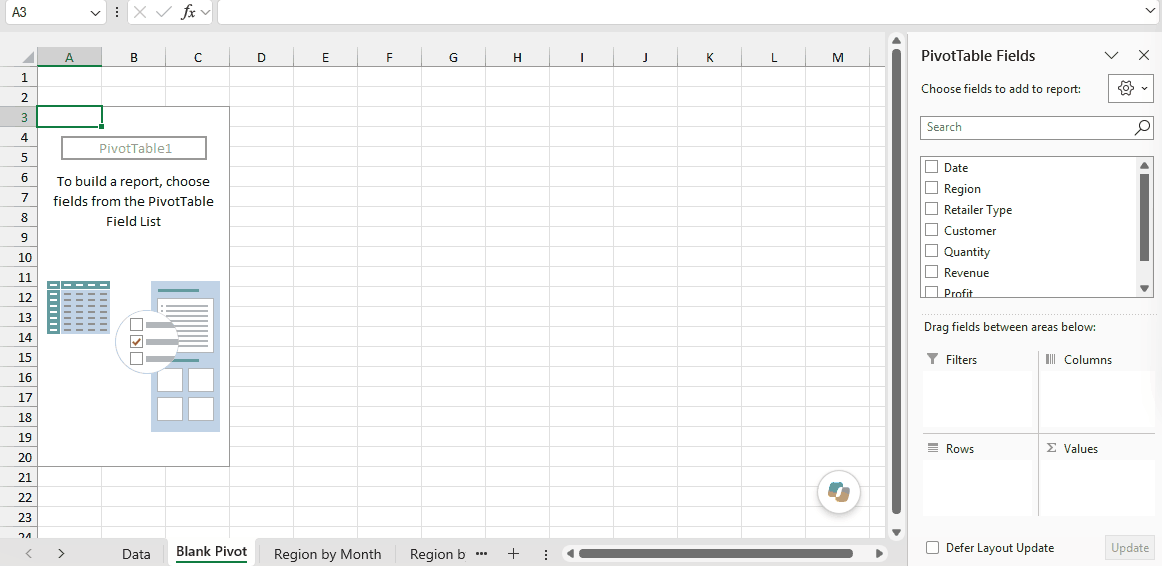Click the Rows area box
The image size is (1162, 566).
[977, 487]
